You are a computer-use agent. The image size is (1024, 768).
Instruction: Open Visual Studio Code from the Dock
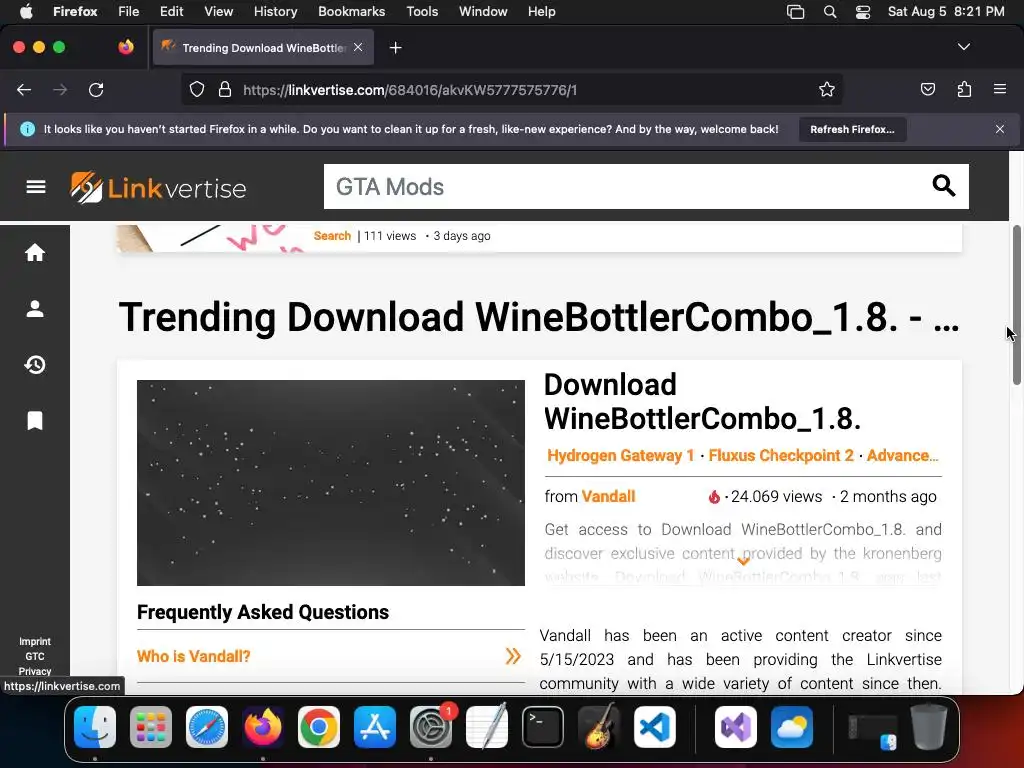point(654,727)
